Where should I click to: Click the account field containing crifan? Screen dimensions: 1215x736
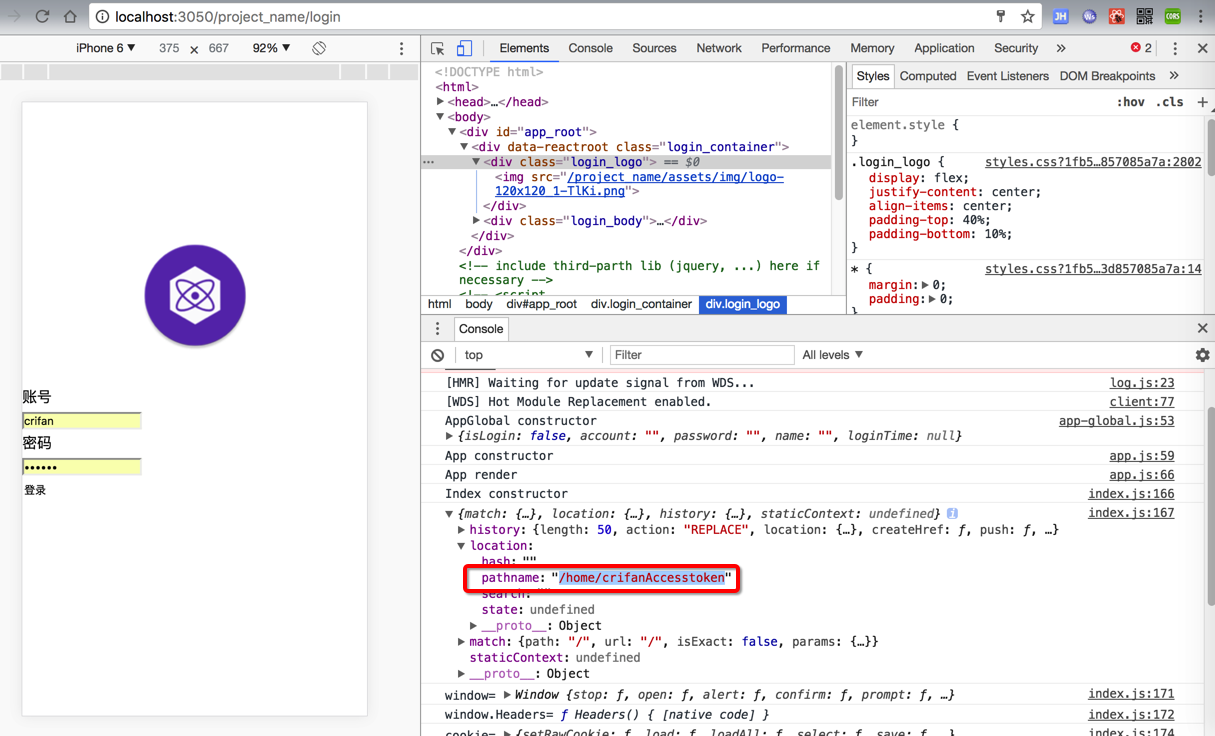(82, 421)
